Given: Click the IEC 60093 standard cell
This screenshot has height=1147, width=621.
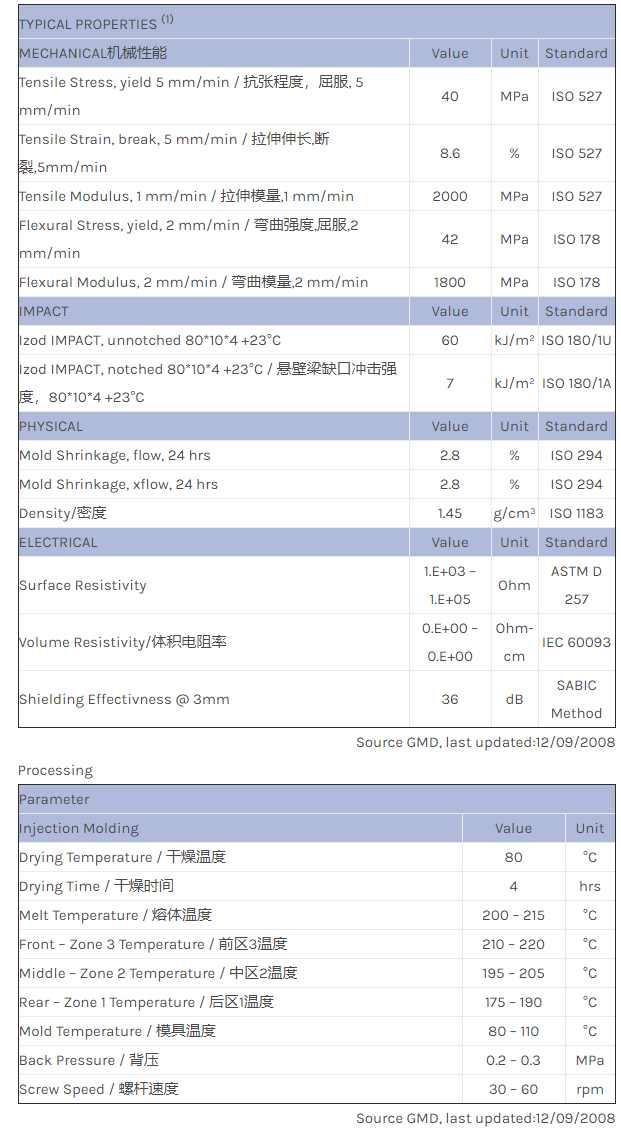Looking at the screenshot, I should (x=576, y=642).
